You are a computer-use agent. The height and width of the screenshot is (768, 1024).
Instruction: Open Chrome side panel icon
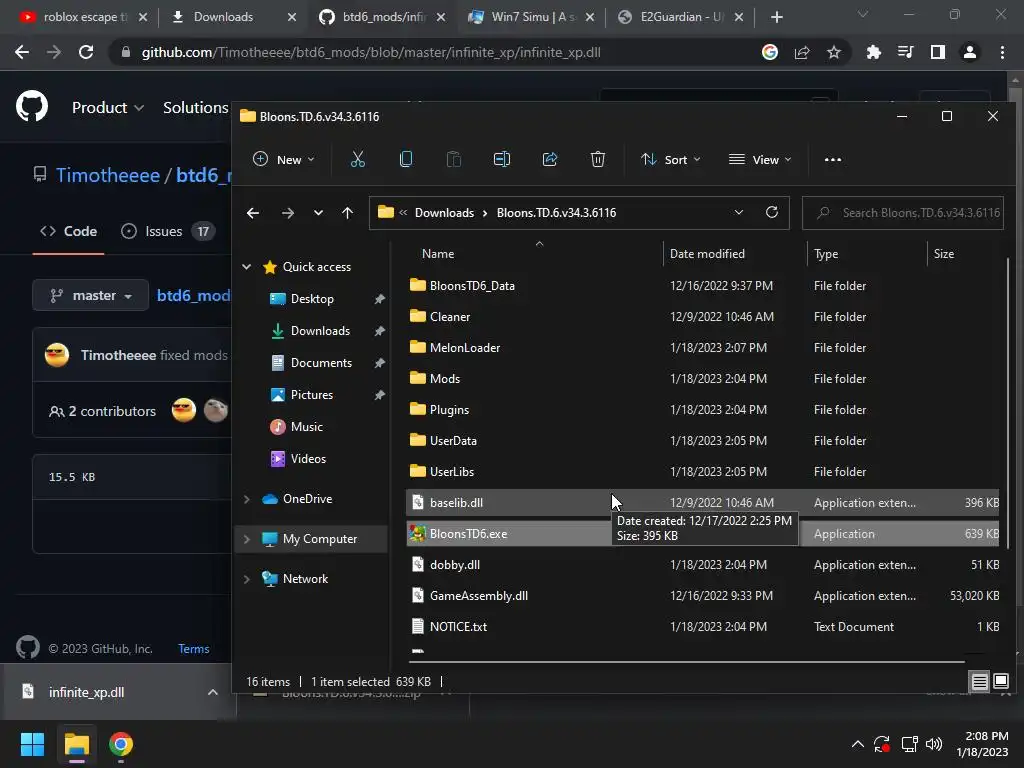(x=938, y=52)
